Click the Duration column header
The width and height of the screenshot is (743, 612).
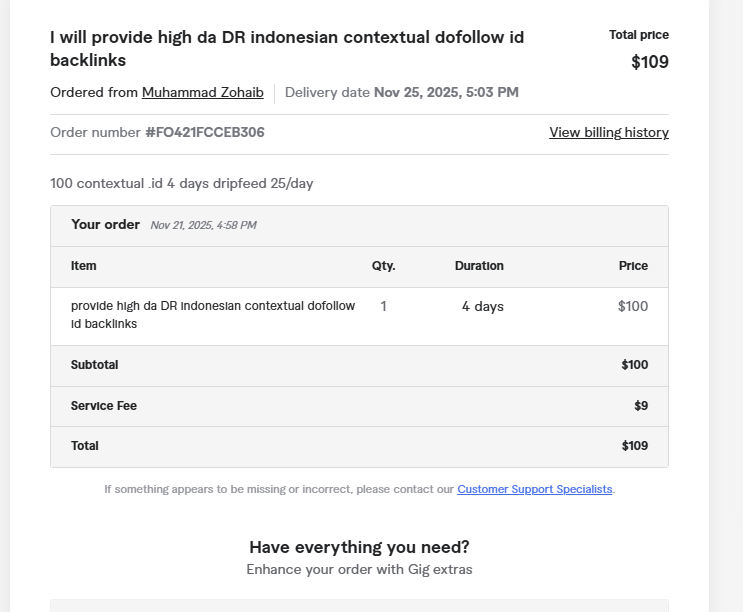pos(479,266)
